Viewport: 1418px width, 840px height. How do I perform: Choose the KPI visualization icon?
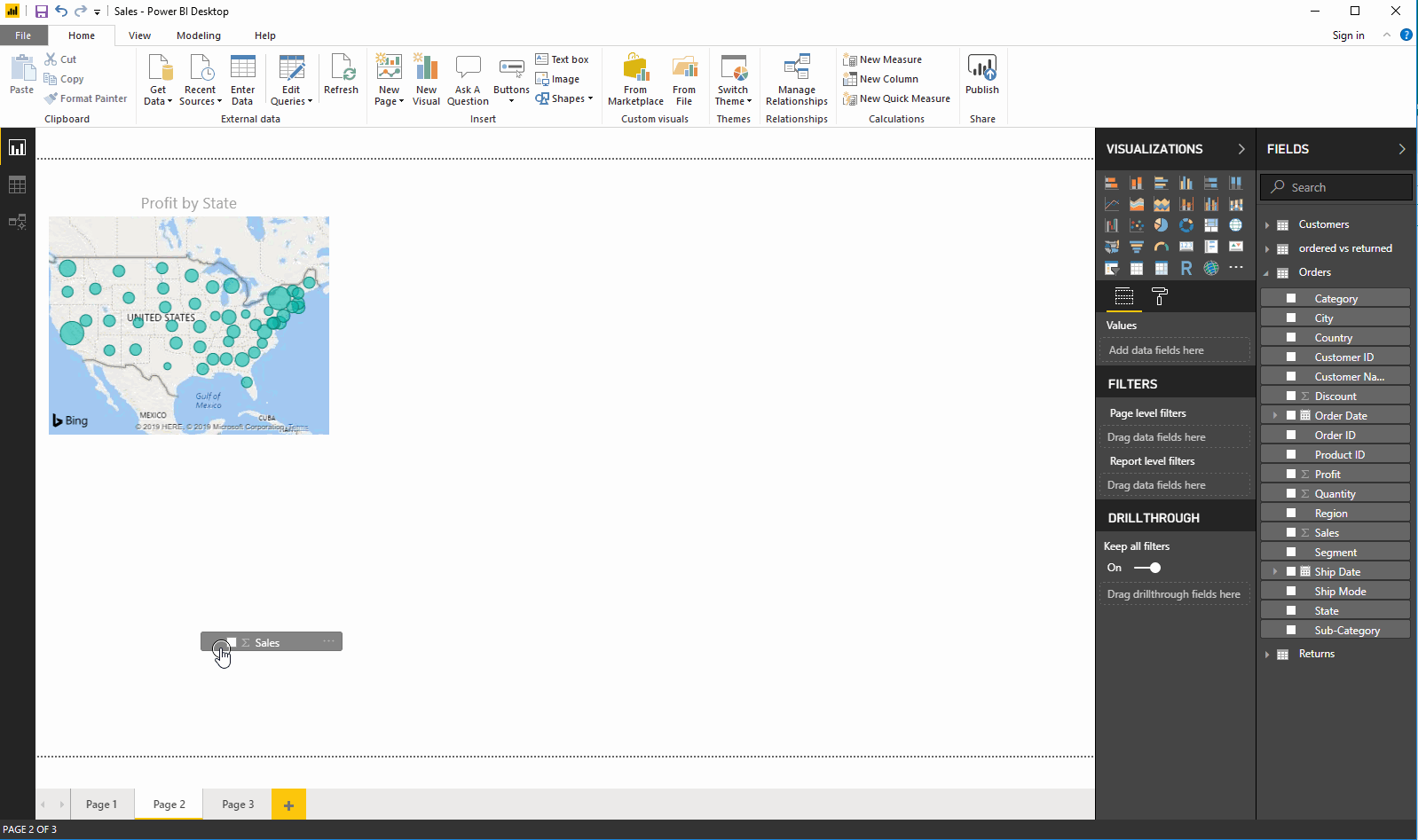pos(1235,247)
